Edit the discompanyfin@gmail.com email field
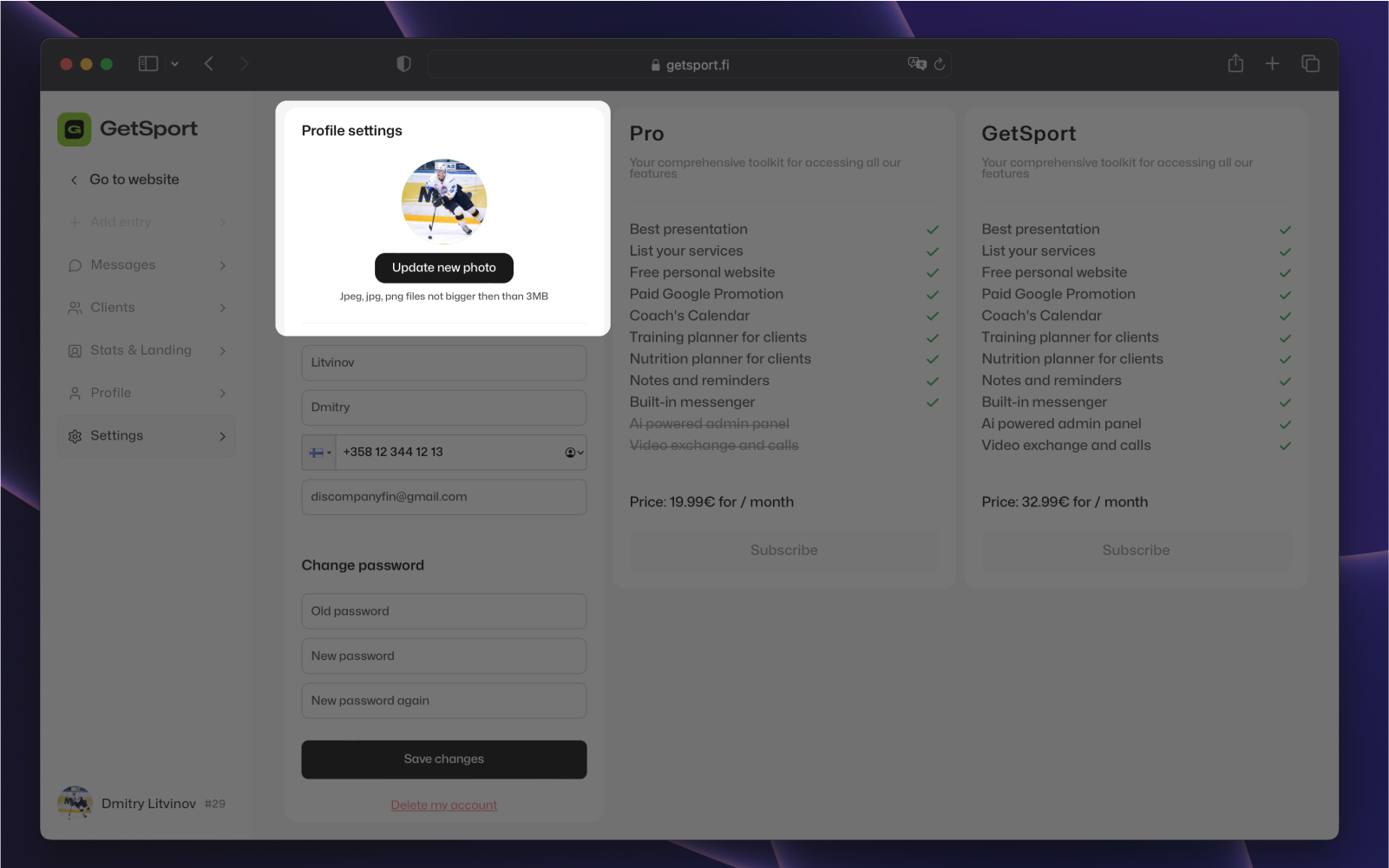The height and width of the screenshot is (868, 1389). pos(444,497)
